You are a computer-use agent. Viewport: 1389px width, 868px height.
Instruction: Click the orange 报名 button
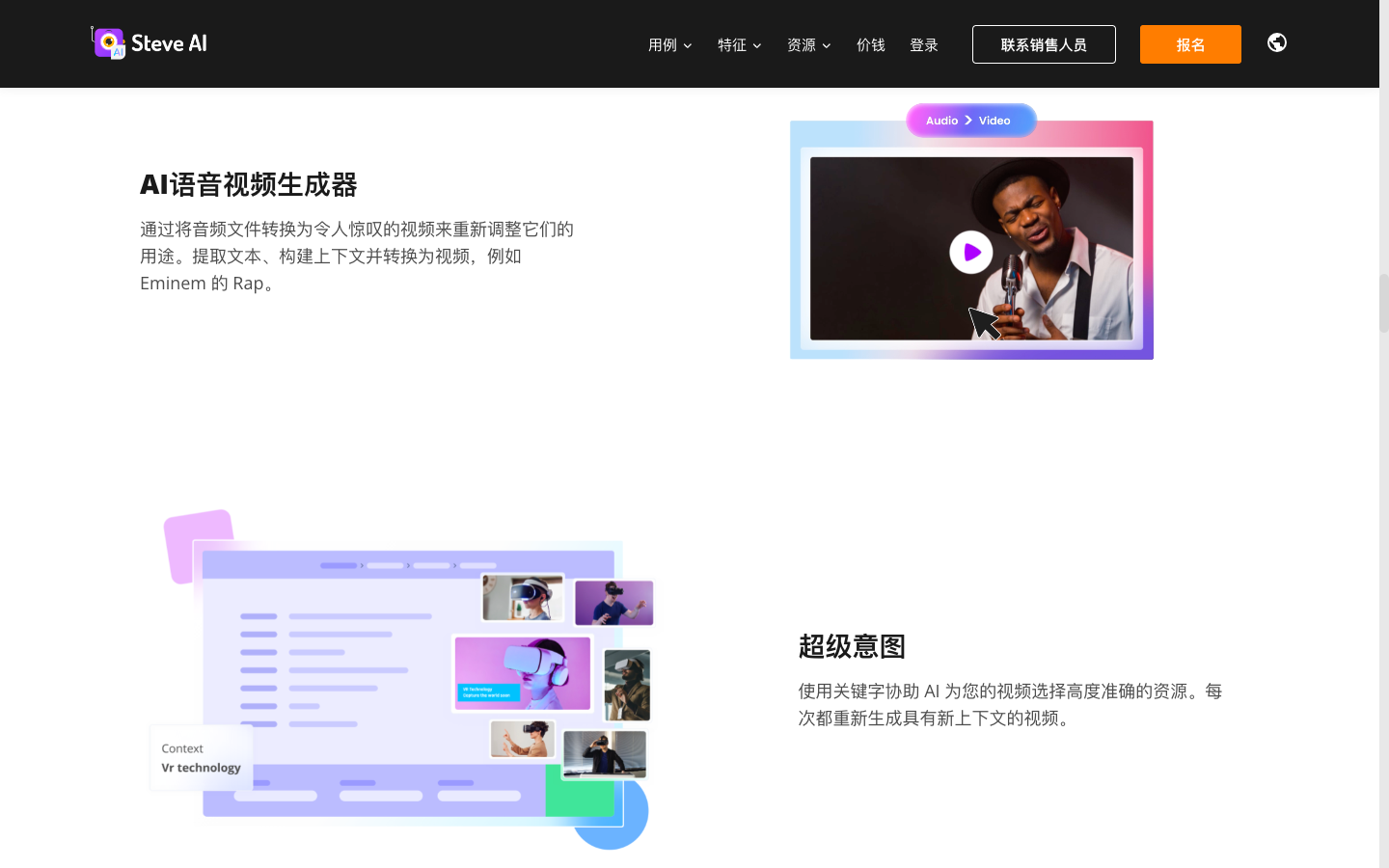click(1190, 43)
